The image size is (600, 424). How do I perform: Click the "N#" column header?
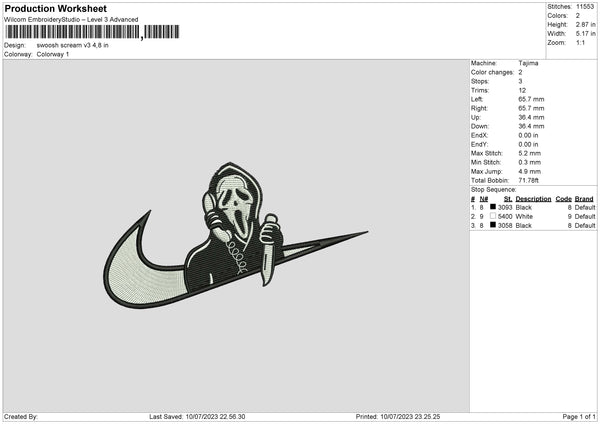(484, 199)
